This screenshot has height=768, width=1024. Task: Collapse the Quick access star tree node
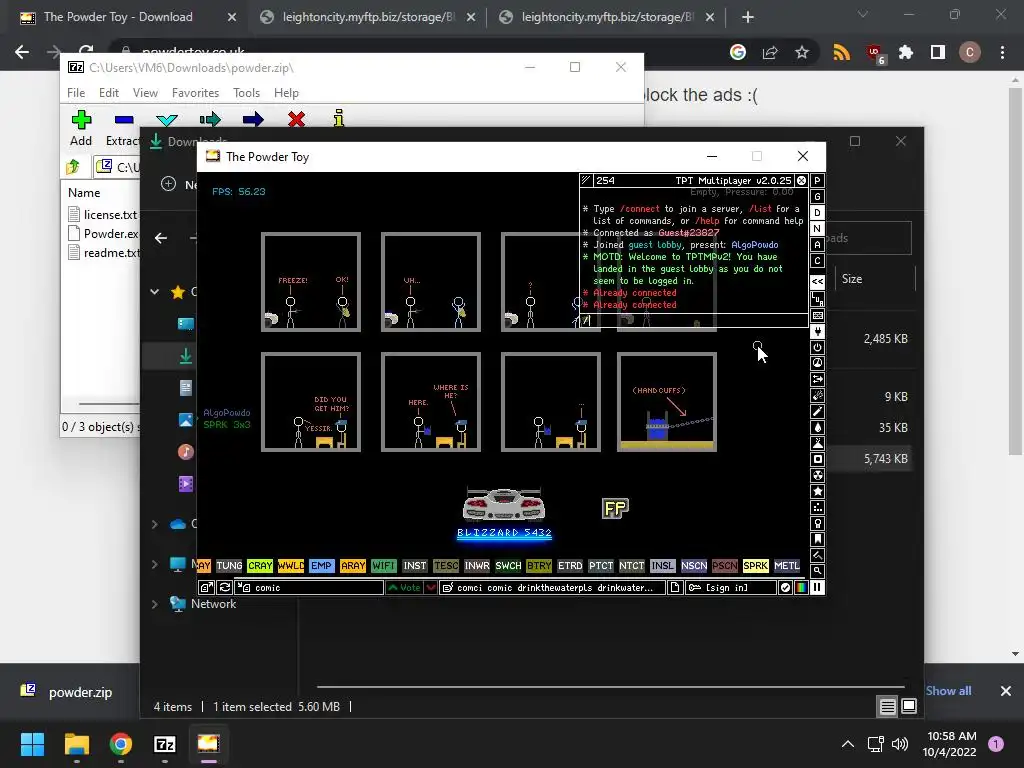pyautogui.click(x=155, y=292)
